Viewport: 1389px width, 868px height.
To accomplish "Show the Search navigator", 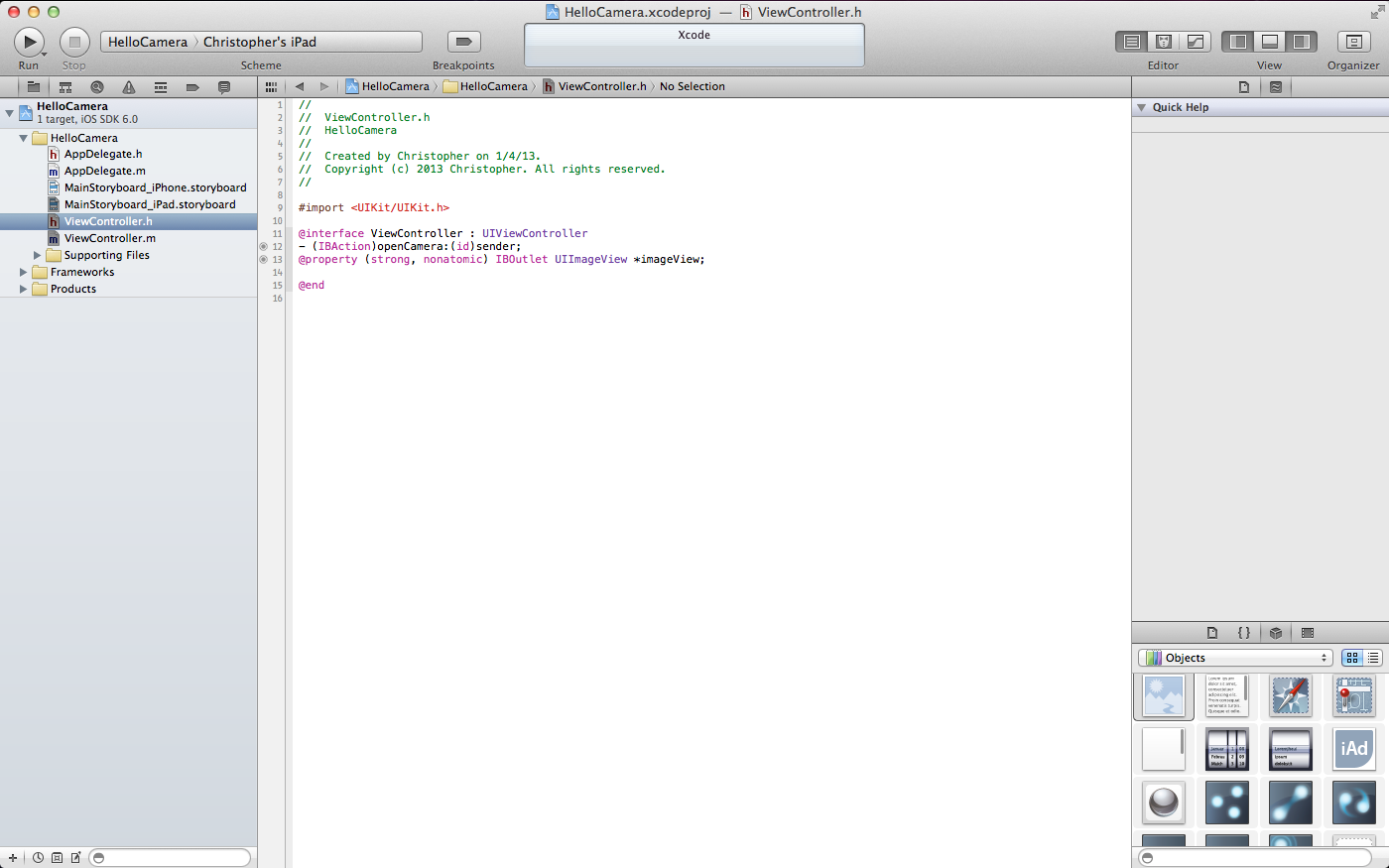I will (x=97, y=87).
